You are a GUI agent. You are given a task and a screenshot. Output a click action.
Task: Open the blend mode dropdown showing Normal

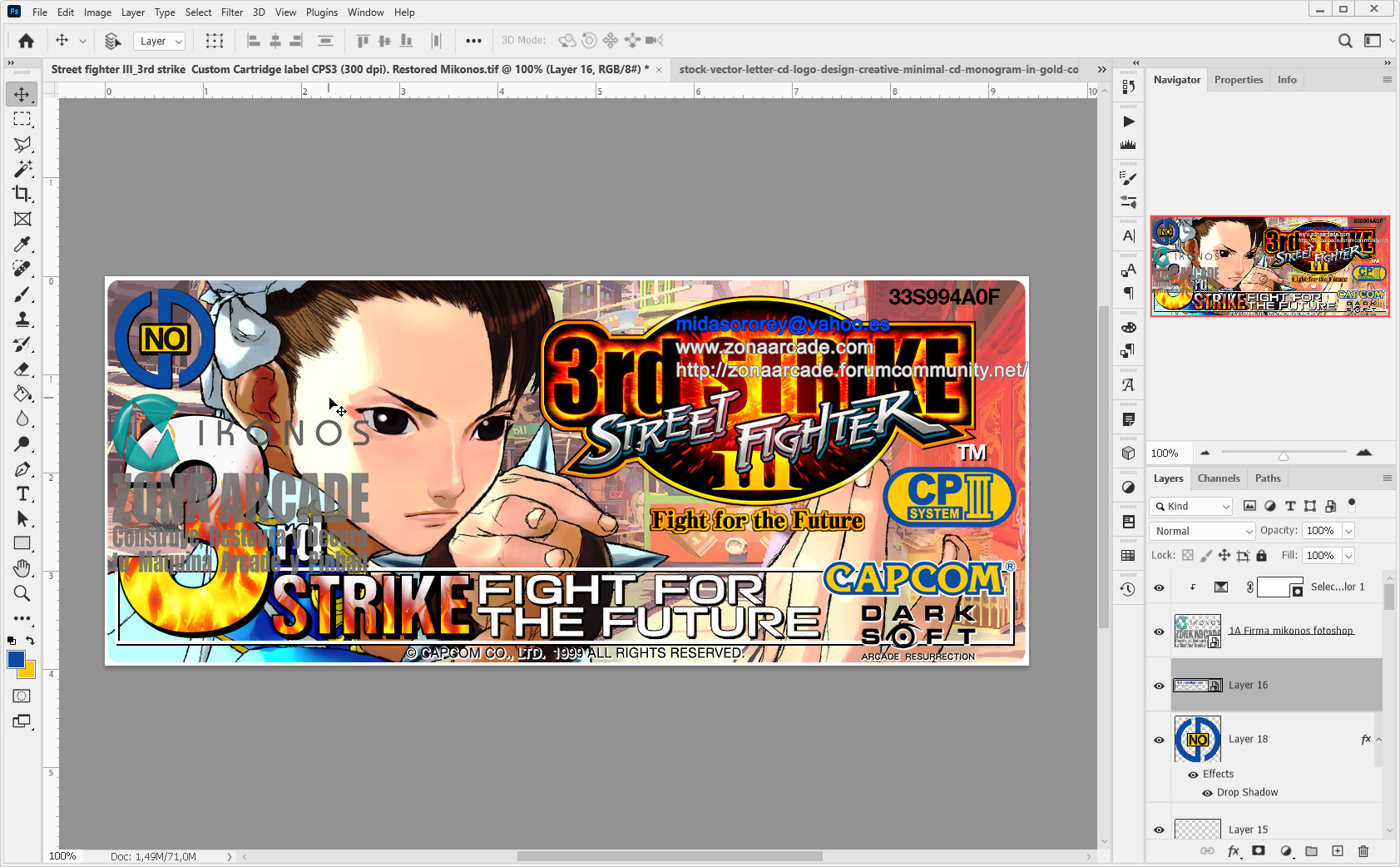tap(1201, 530)
